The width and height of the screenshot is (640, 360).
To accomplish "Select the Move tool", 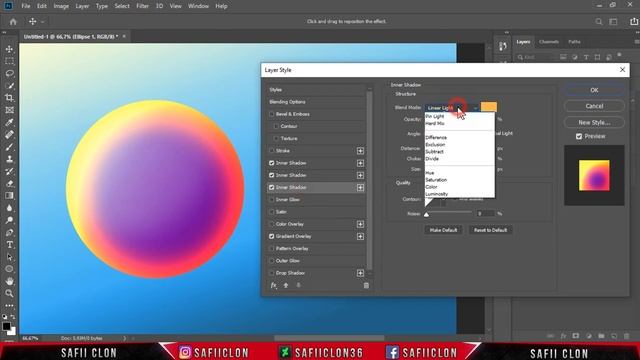I will click(9, 49).
